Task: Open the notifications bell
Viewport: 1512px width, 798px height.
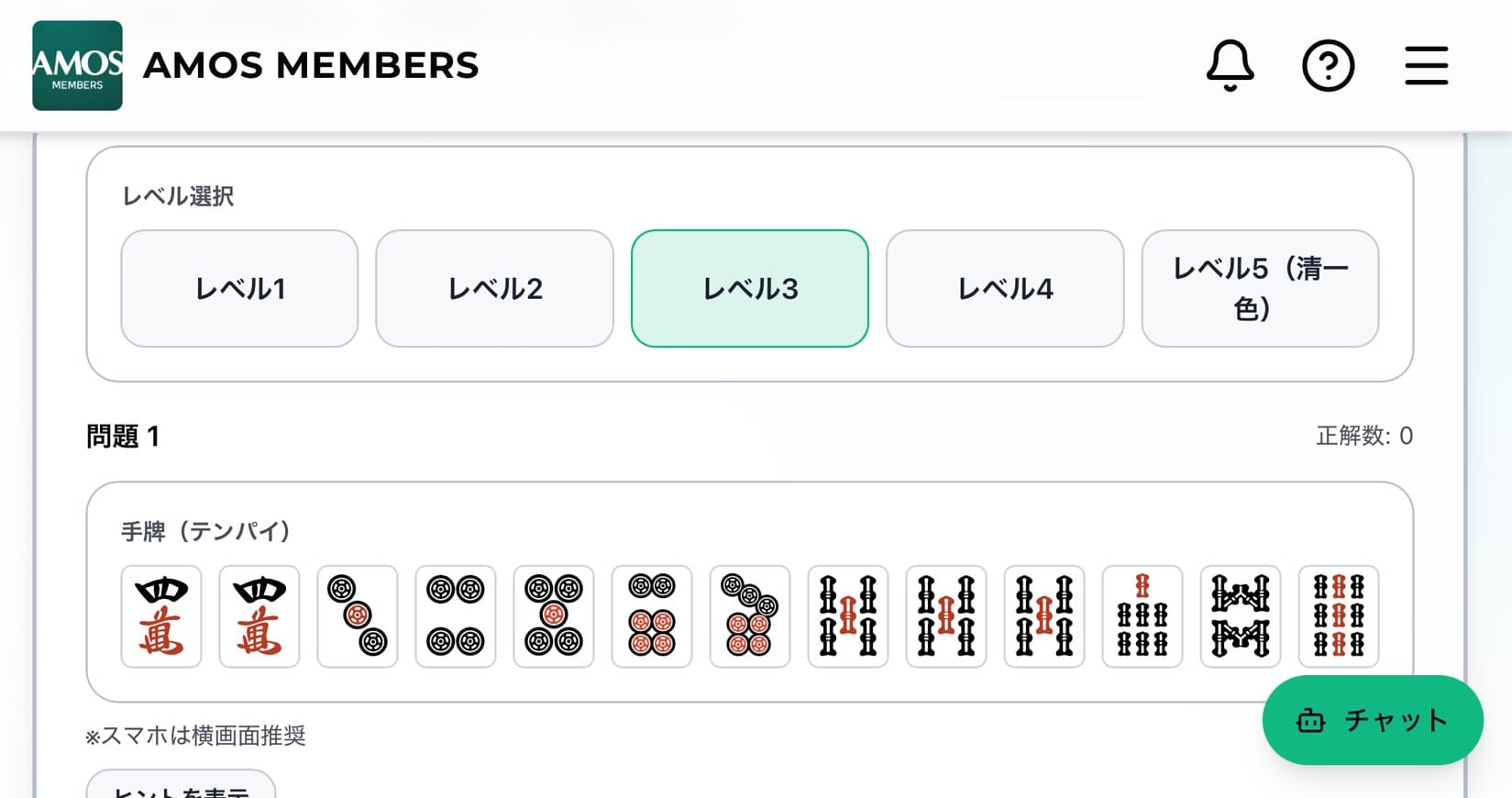Action: pyautogui.click(x=1230, y=65)
